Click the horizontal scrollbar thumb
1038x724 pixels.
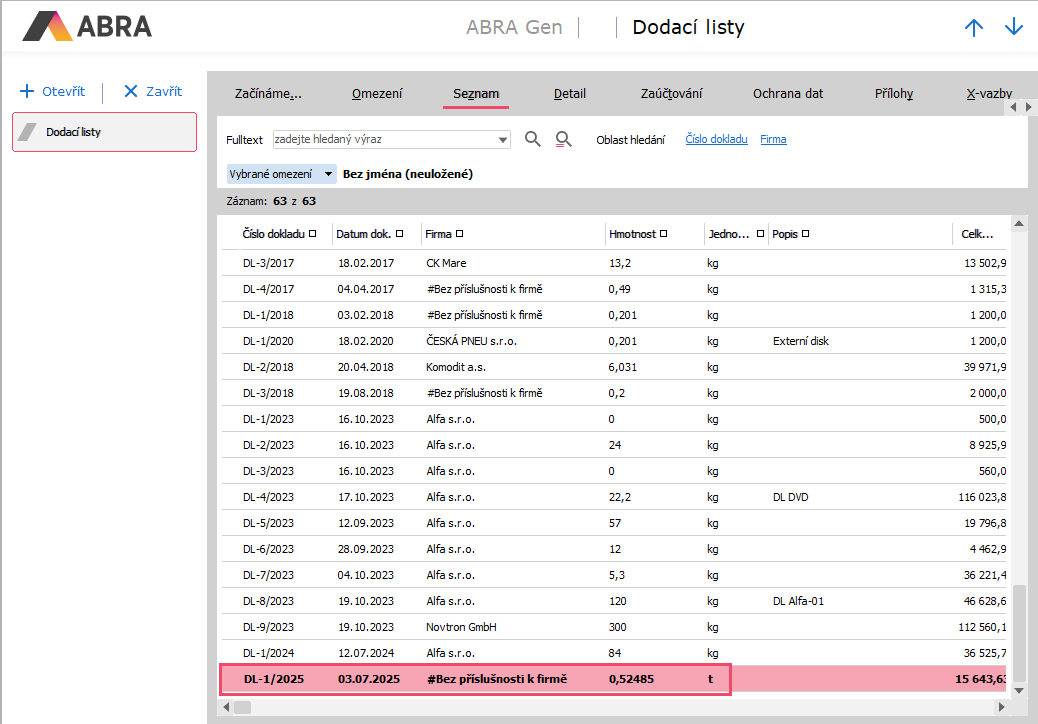point(242,707)
